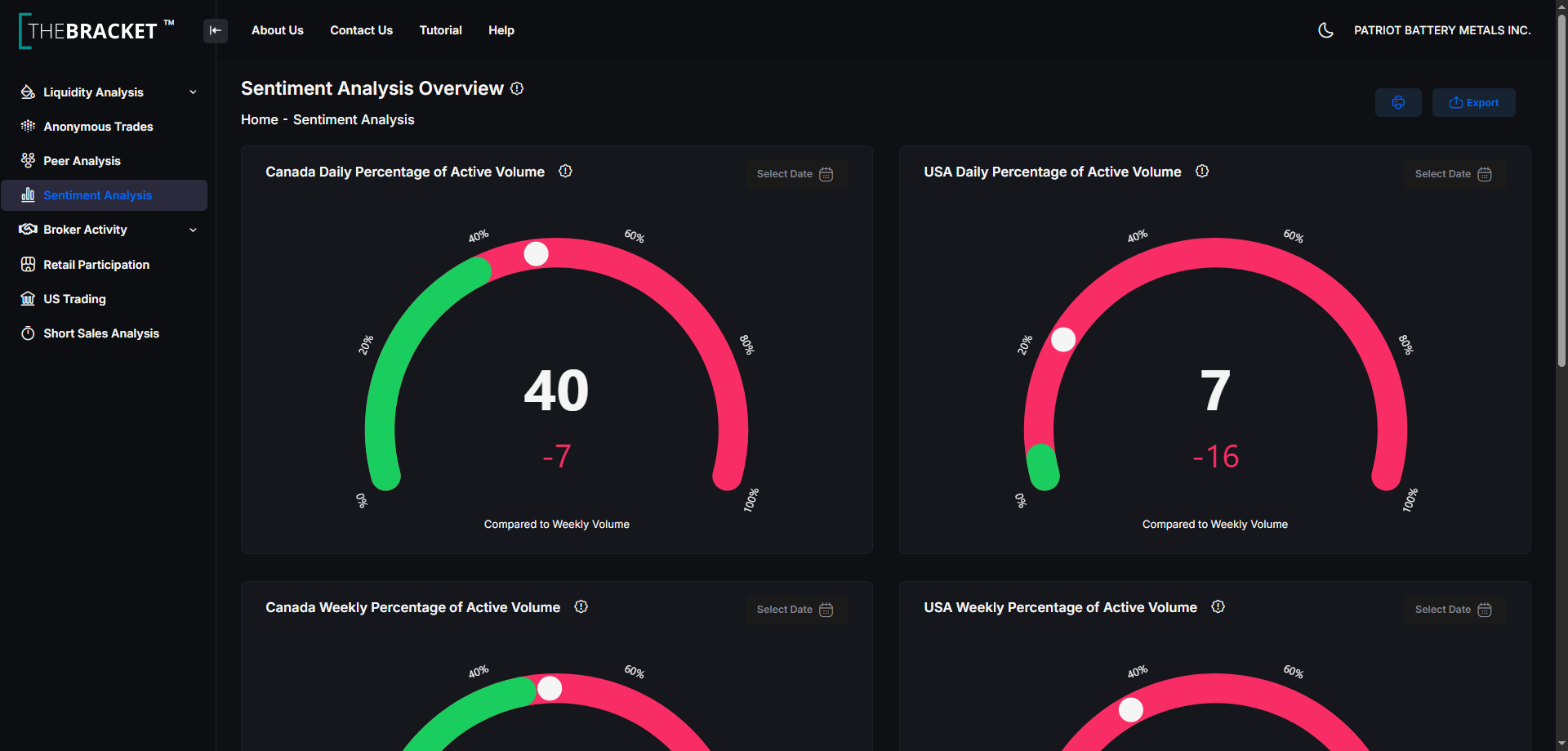Click the page vertical scrollbar

click(1561, 190)
